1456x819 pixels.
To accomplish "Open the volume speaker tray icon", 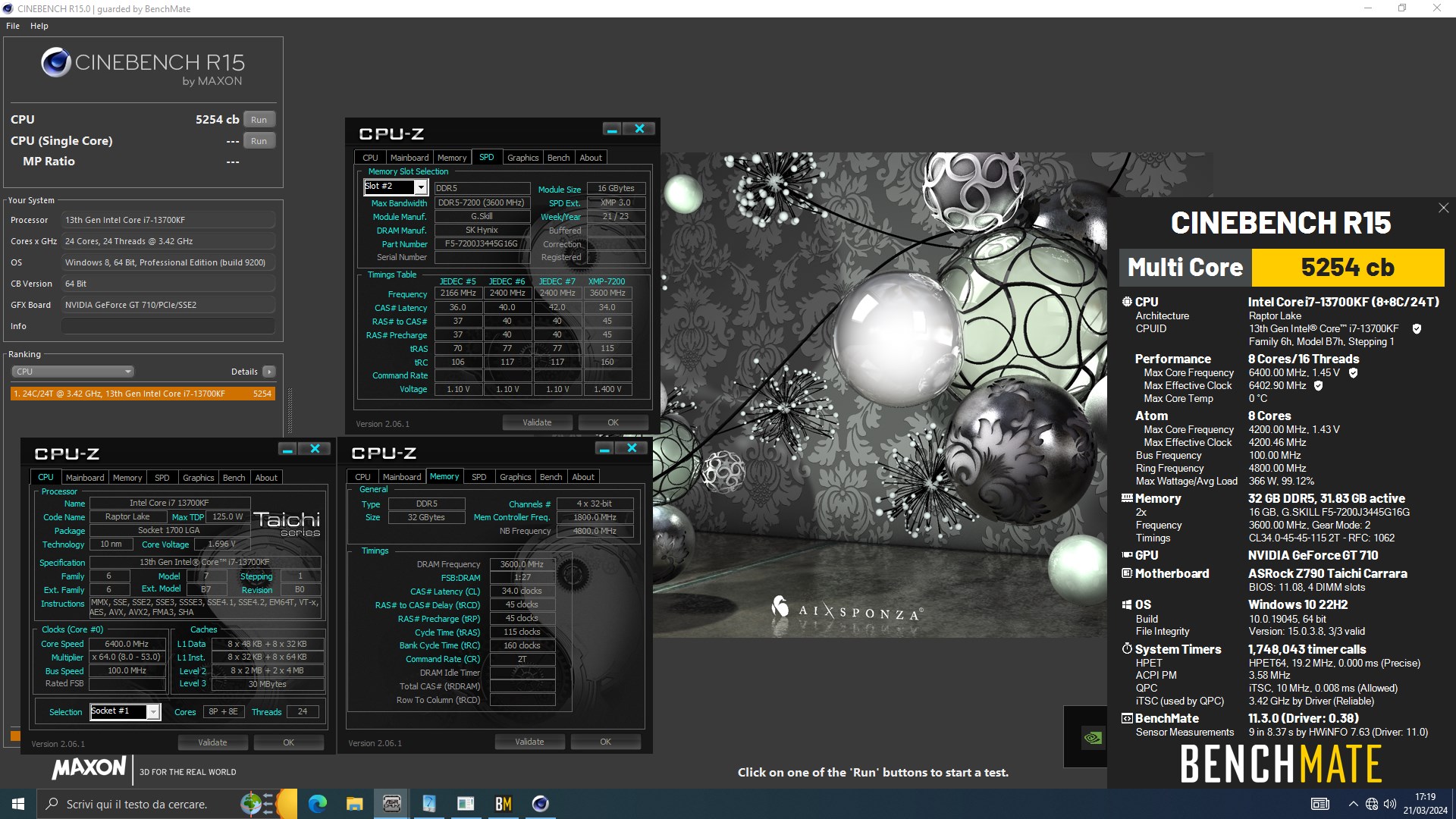I will coord(1390,804).
